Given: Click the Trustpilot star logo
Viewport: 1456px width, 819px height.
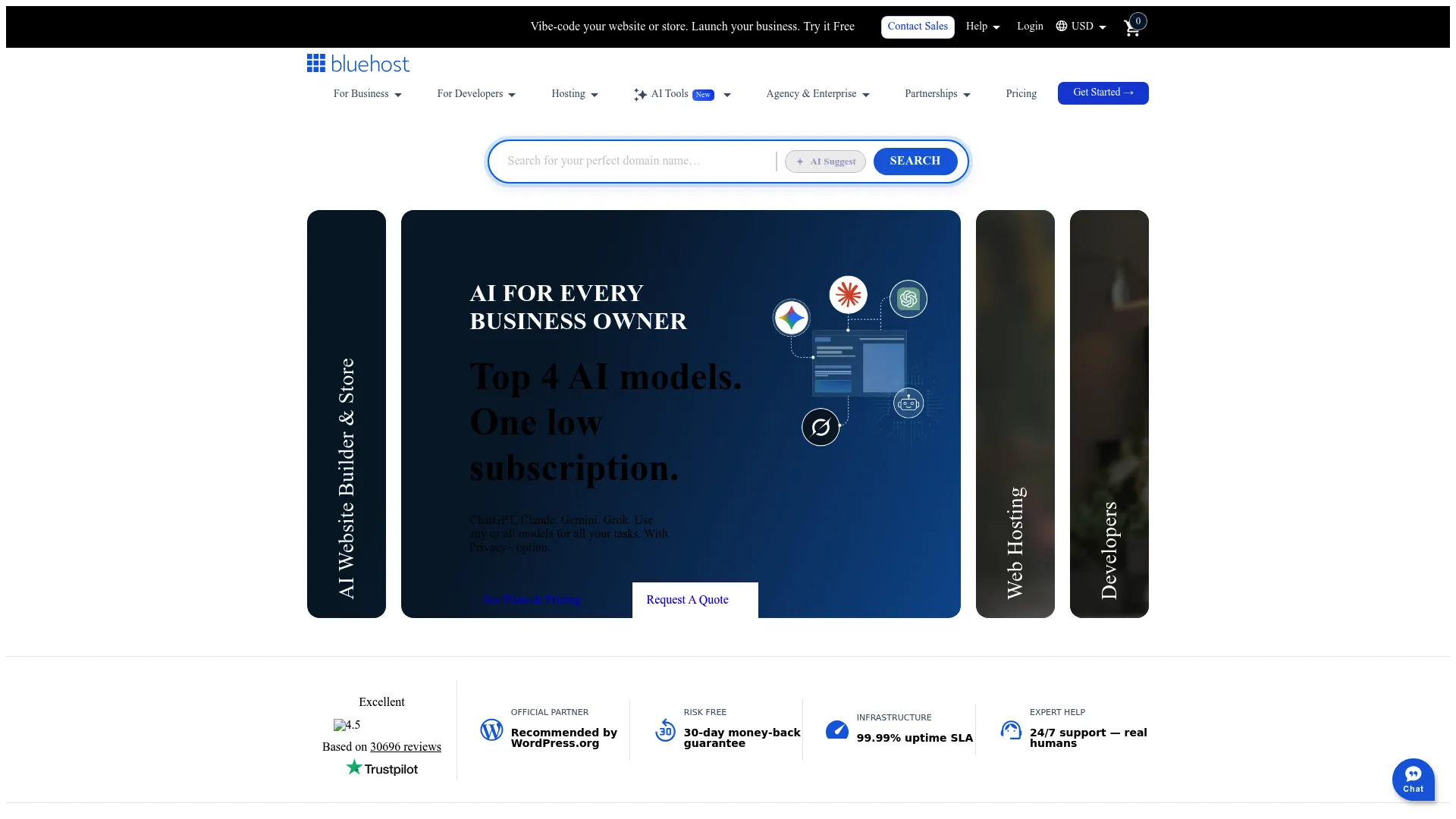Looking at the screenshot, I should click(x=381, y=768).
